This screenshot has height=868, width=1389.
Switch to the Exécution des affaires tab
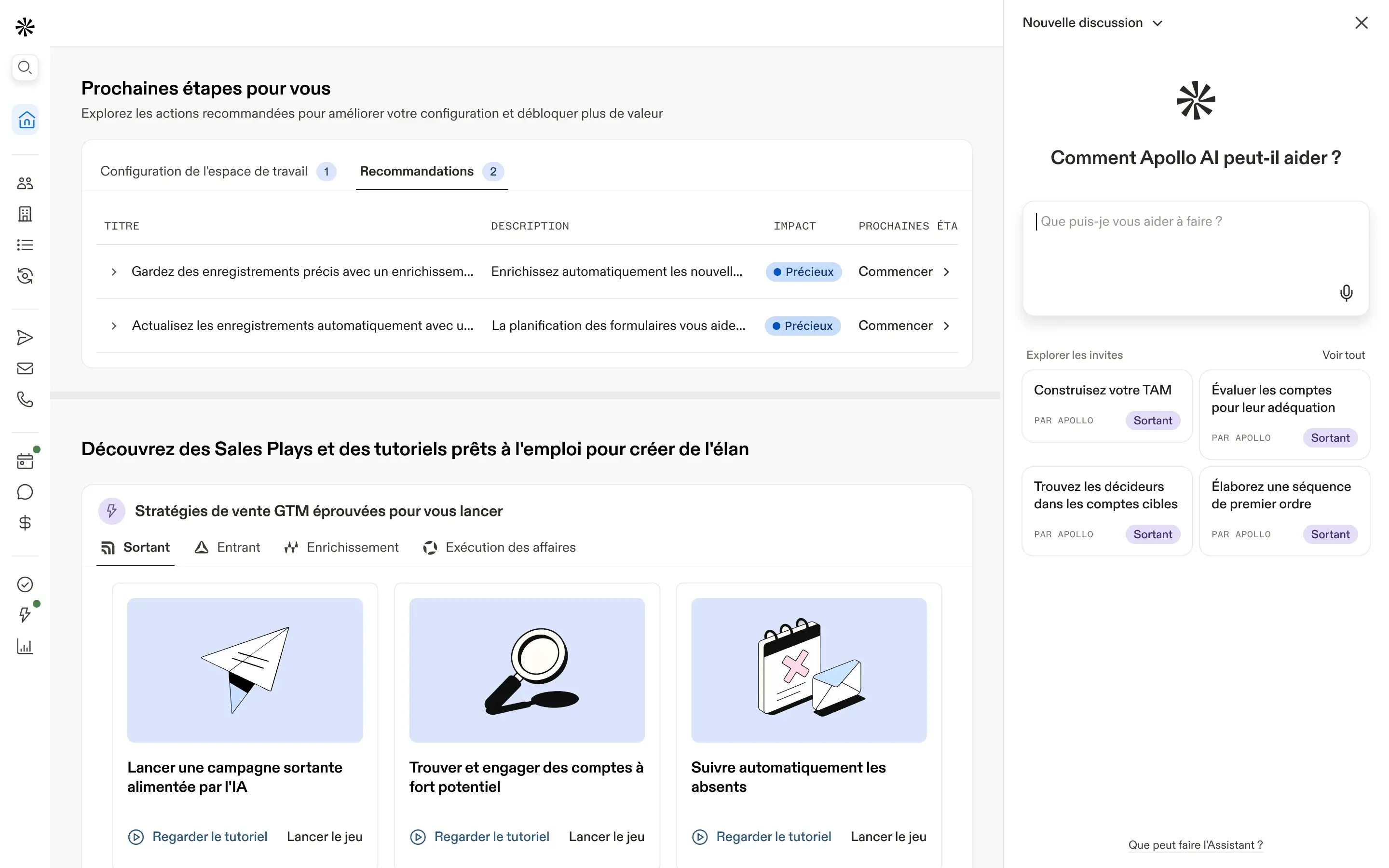(x=499, y=548)
